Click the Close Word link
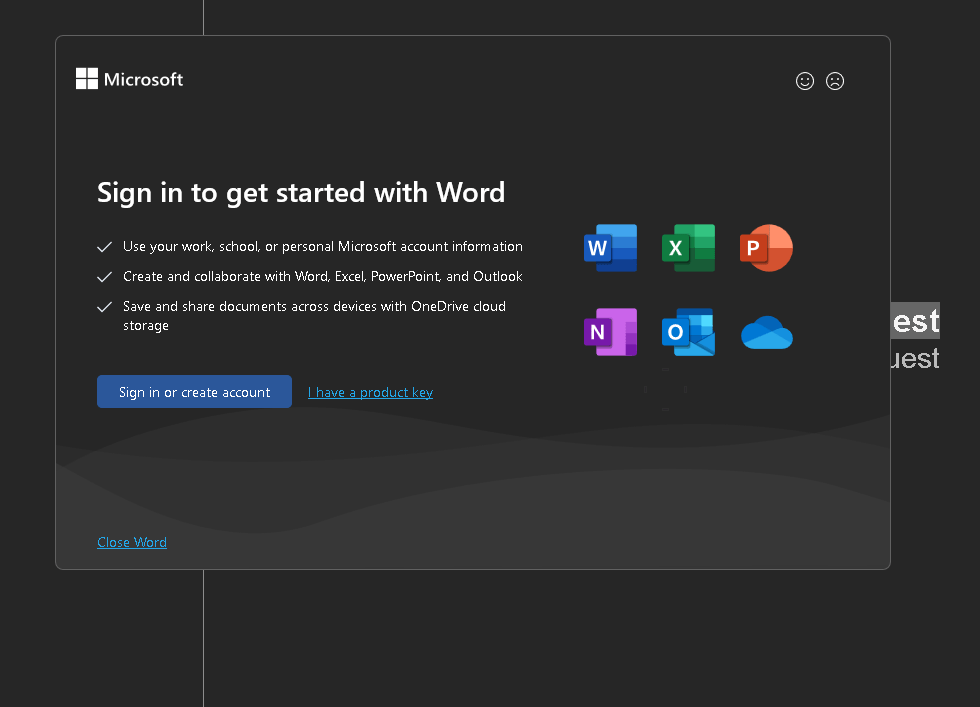 tap(132, 542)
